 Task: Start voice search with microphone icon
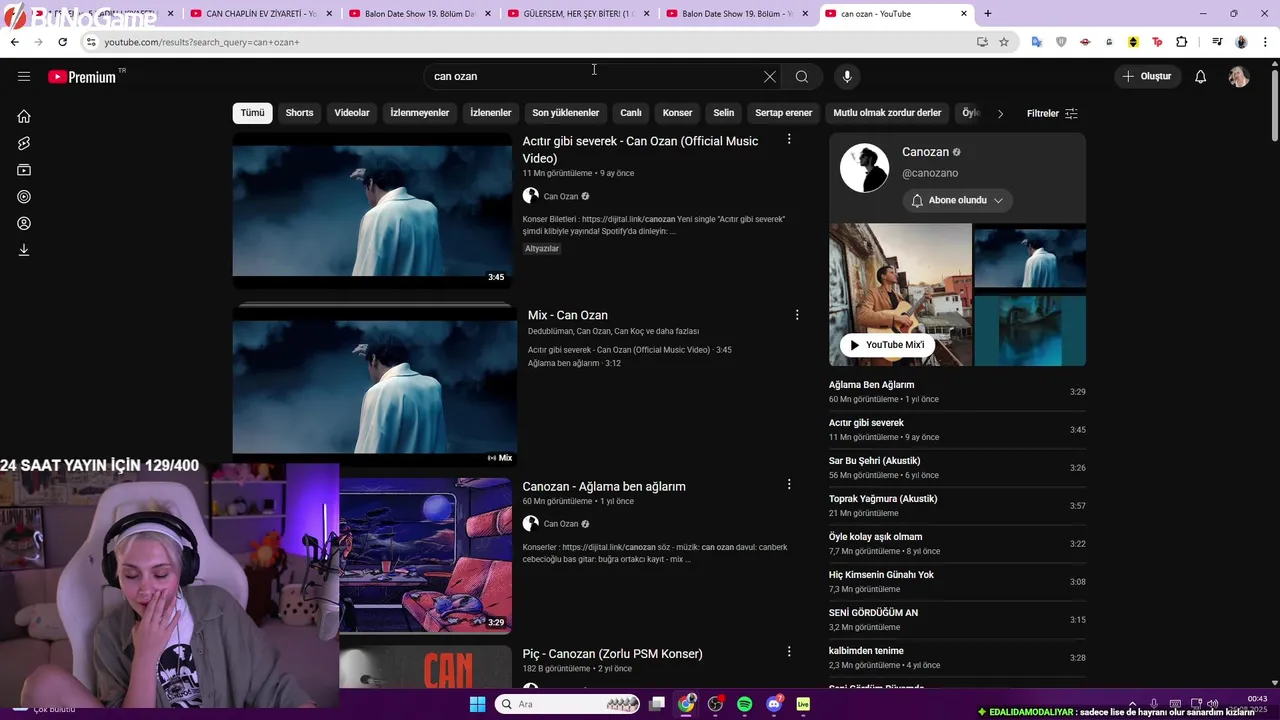point(847,77)
